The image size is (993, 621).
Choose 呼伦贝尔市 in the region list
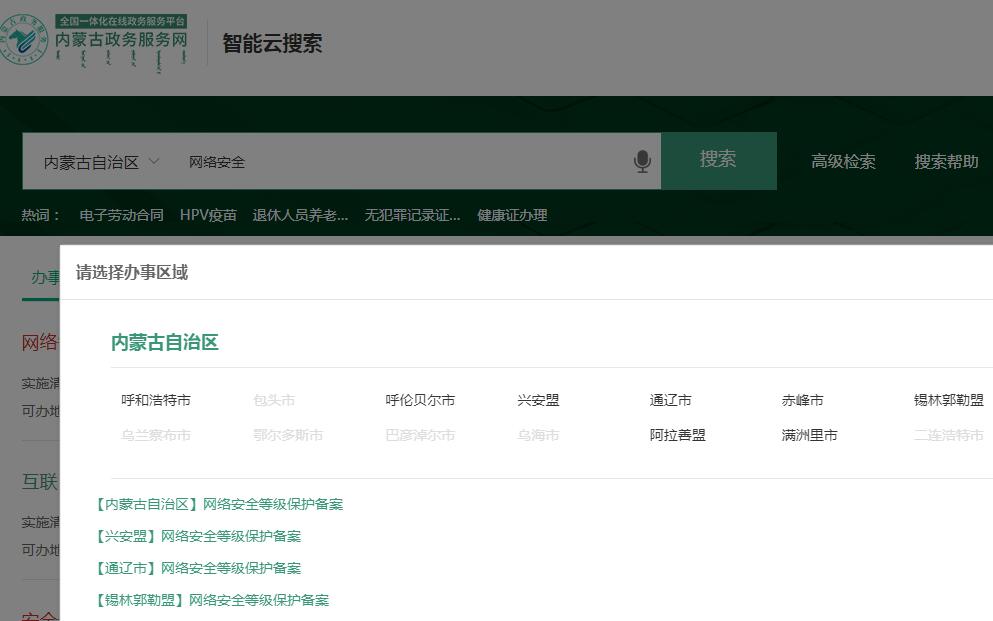(x=420, y=400)
